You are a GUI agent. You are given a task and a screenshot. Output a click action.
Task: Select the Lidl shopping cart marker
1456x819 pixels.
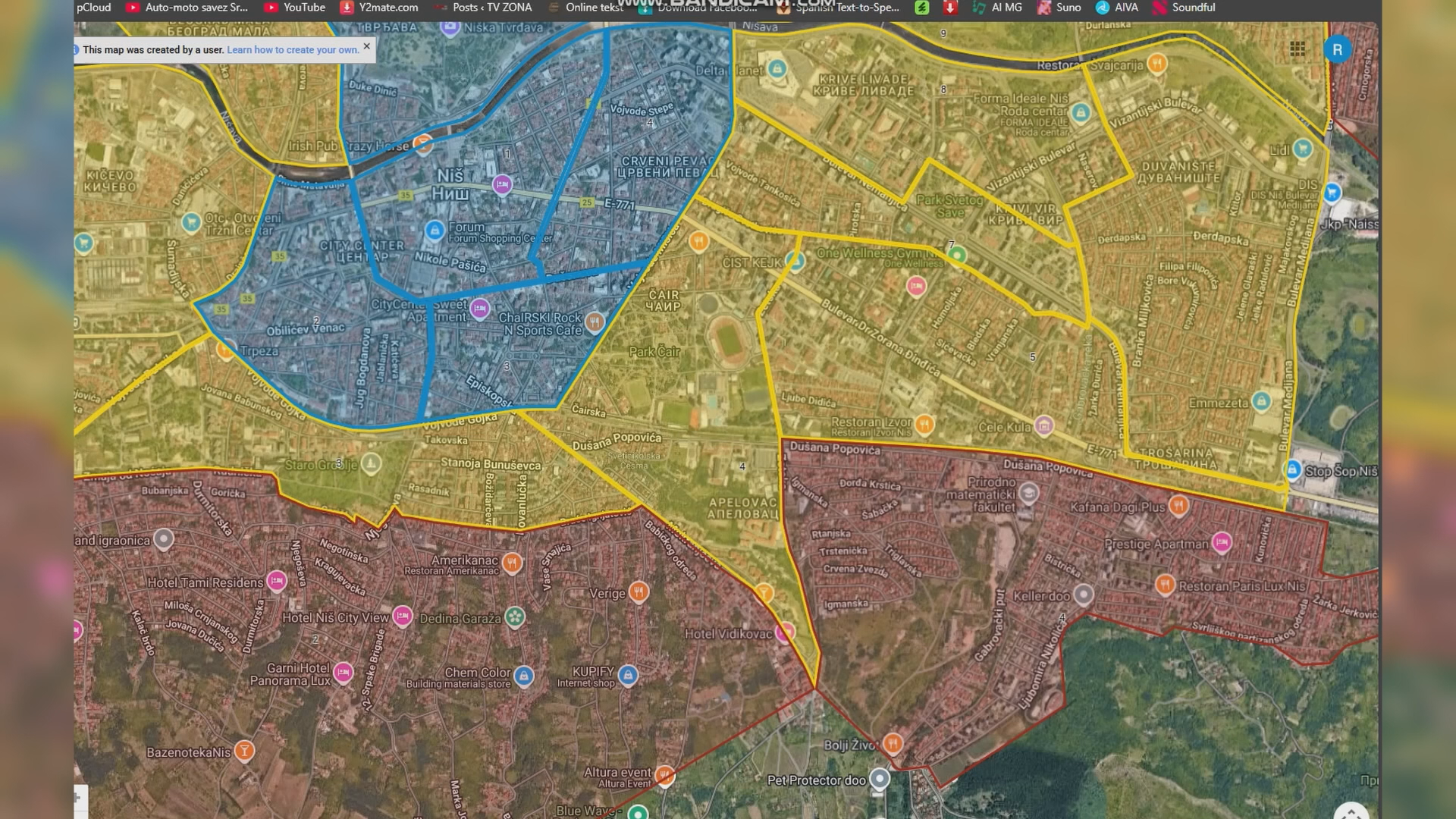pos(1303,149)
